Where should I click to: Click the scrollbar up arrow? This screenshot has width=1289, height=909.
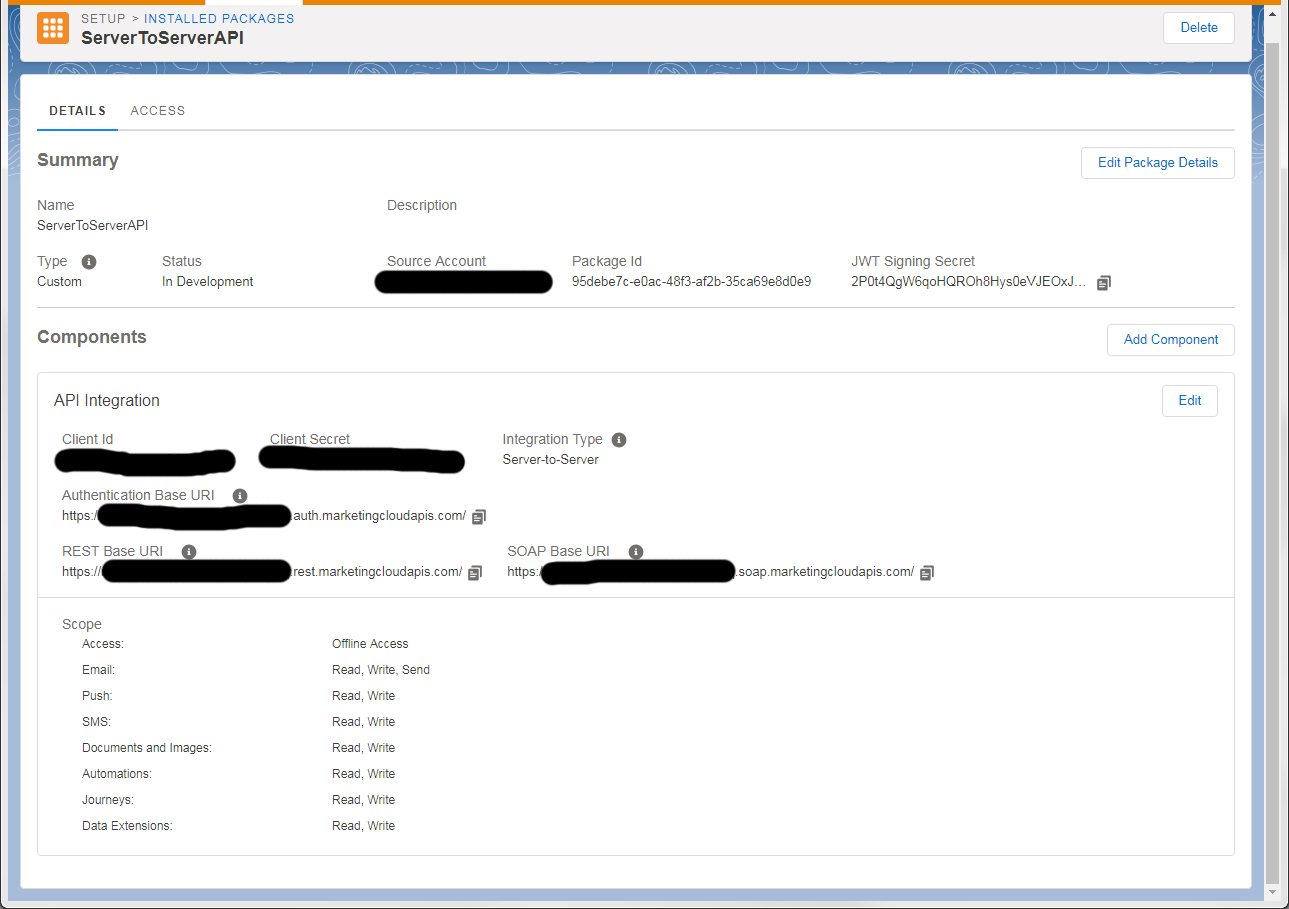(x=1272, y=12)
